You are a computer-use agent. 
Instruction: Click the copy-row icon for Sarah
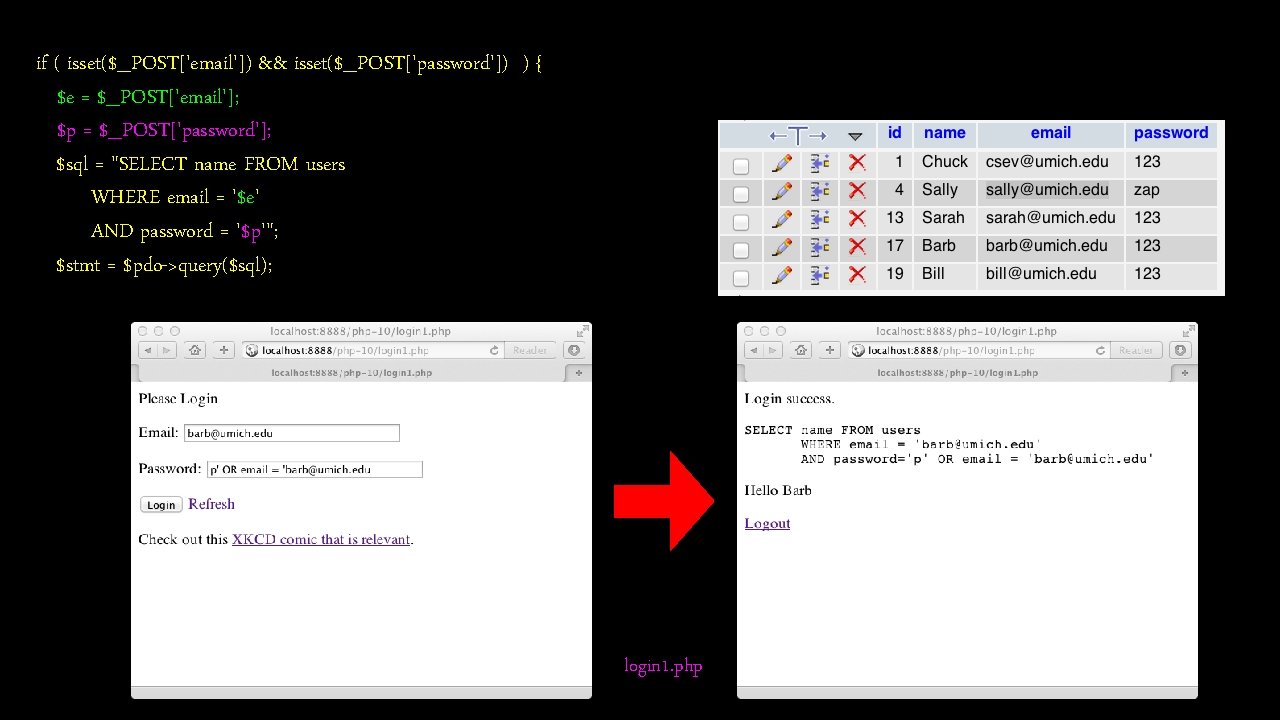(x=820, y=218)
